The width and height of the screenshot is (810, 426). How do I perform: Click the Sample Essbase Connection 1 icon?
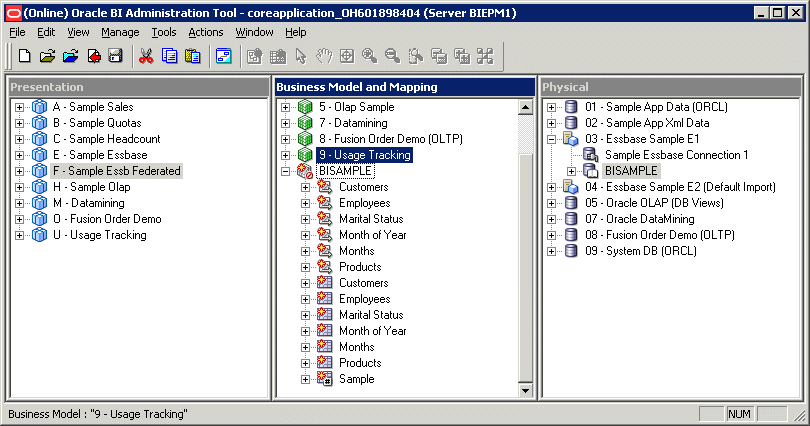(x=590, y=155)
